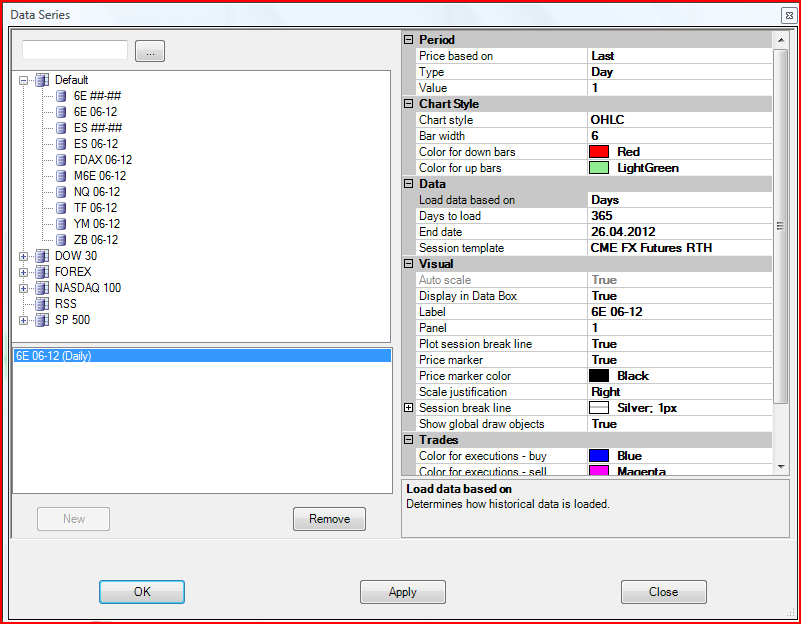The height and width of the screenshot is (624, 801).
Task: Click the instrument search input field
Action: pyautogui.click(x=75, y=50)
